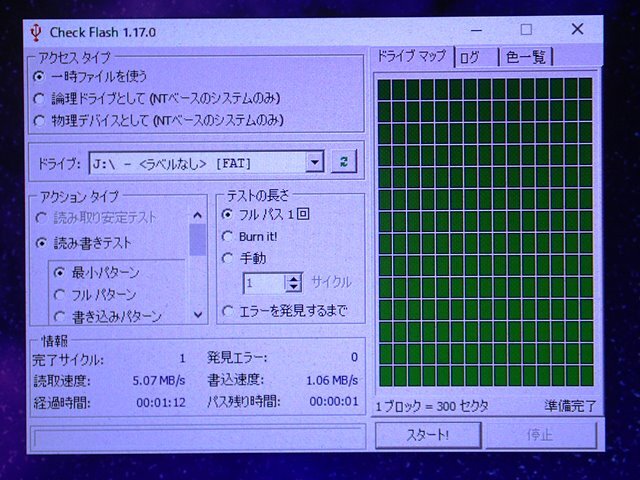The image size is (640, 480).
Task: Decrease cycle count with spinner down arrow
Action: (x=293, y=288)
